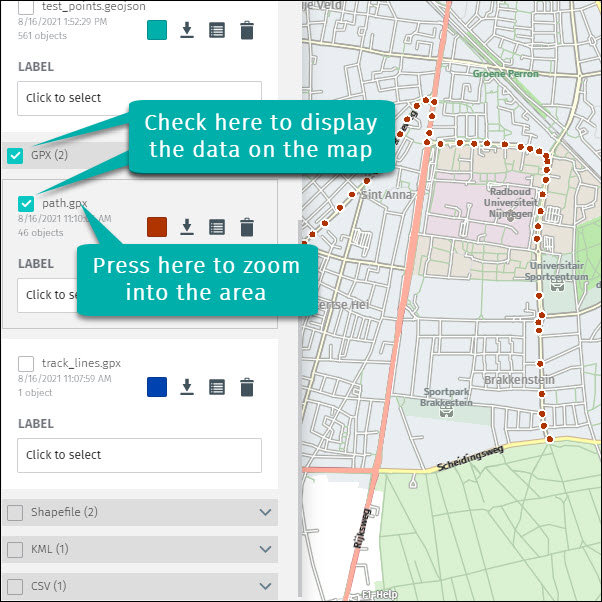This screenshot has width=602, height=602.
Task: Check the track_lines.gpx layer checkbox
Action: pos(26,364)
